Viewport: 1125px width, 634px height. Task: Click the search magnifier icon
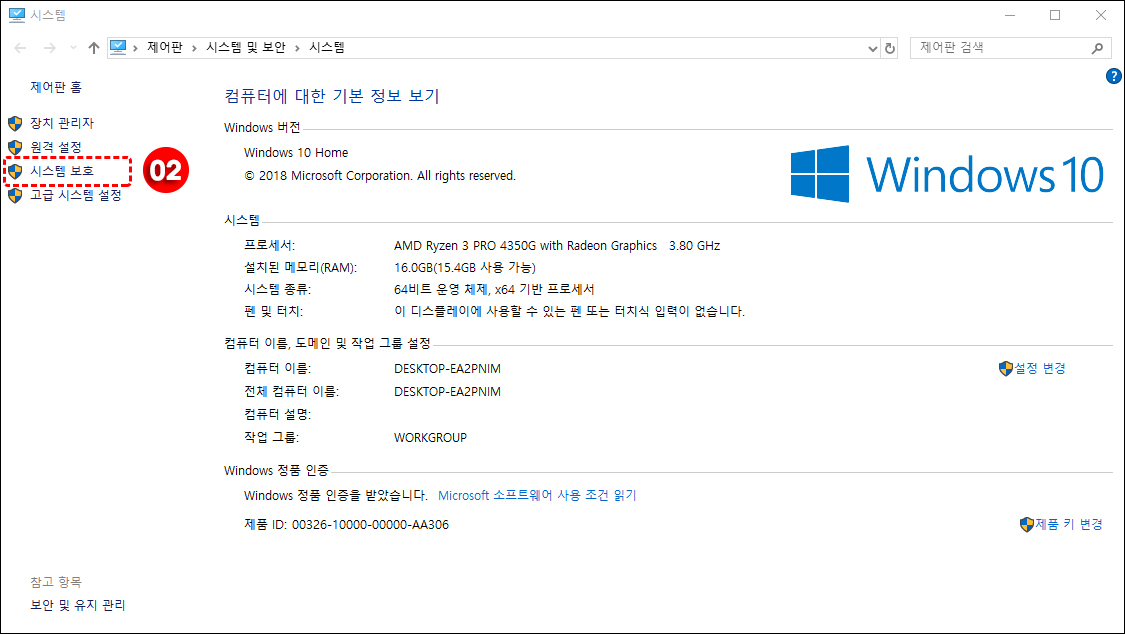pos(1097,48)
